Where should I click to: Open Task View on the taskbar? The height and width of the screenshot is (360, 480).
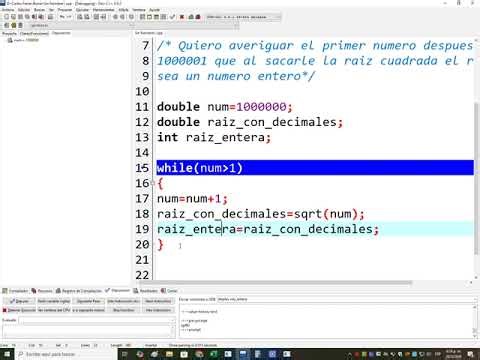(x=124, y=354)
